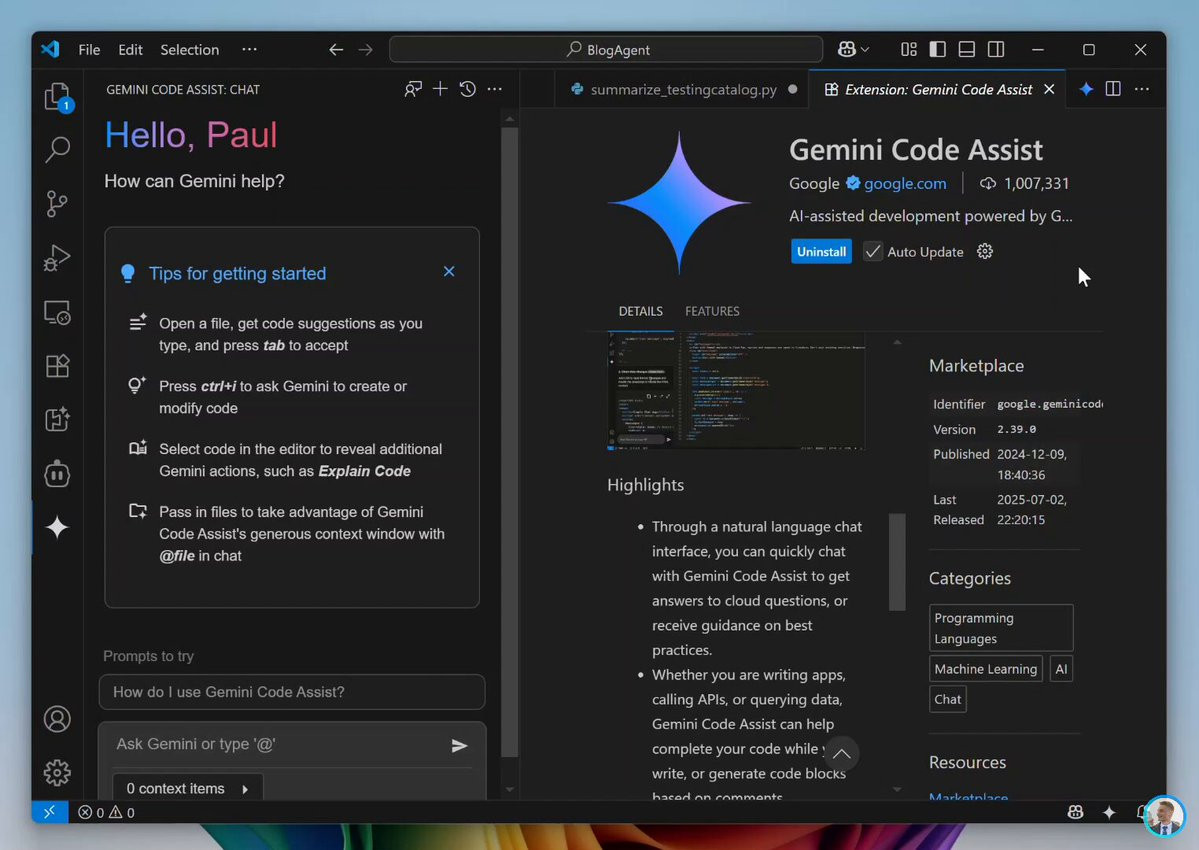Close the Extension: Gemini Code Assist tab
Screen dimensions: 1199x850
tap(1049, 89)
